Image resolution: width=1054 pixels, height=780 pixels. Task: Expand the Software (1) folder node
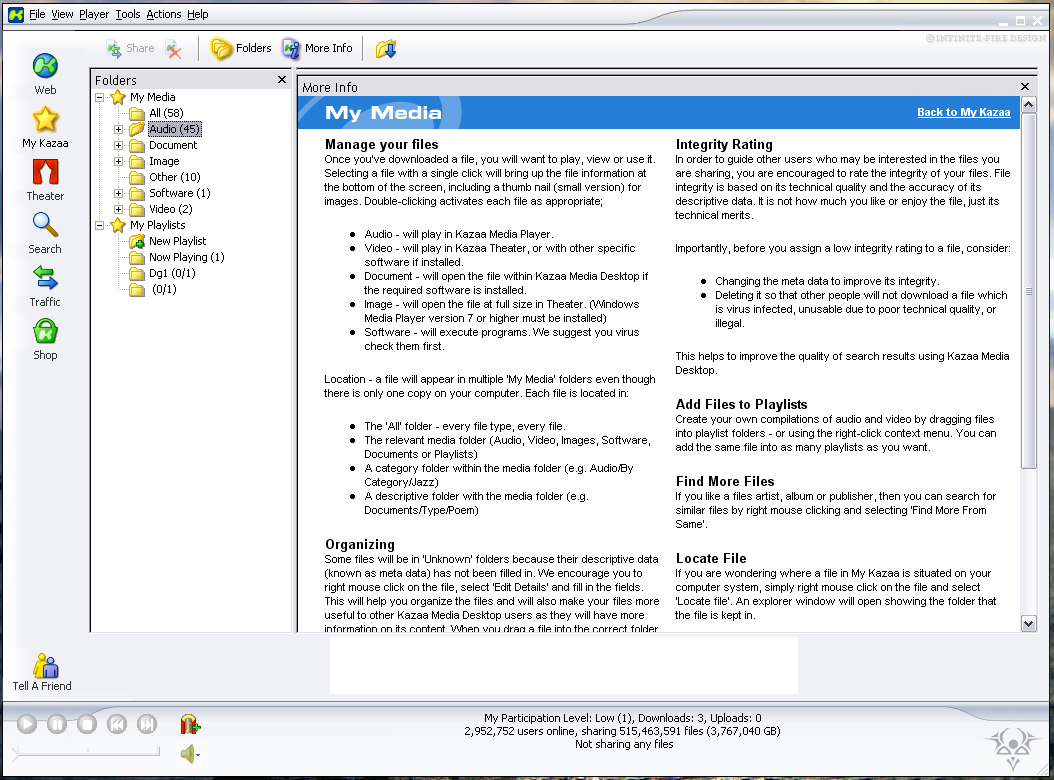pos(118,193)
